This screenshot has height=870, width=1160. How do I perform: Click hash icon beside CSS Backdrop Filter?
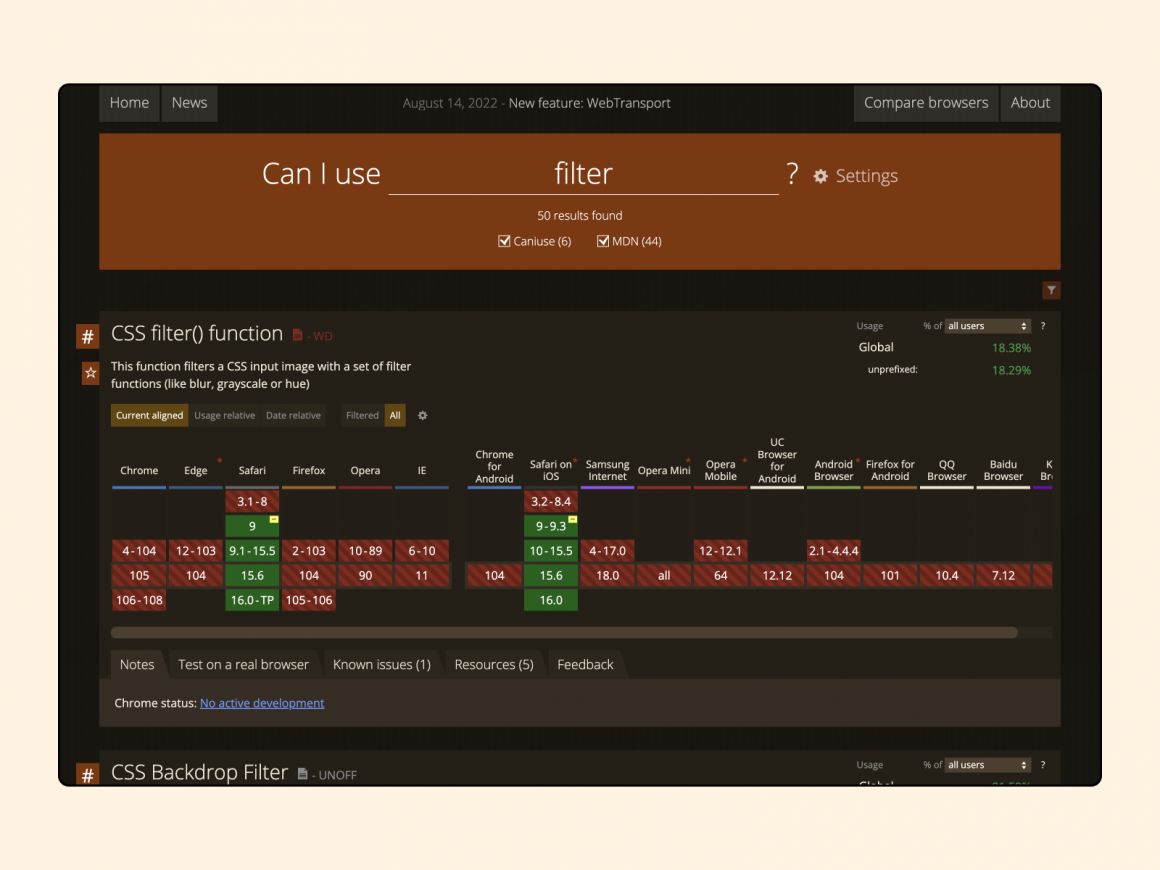pos(88,775)
